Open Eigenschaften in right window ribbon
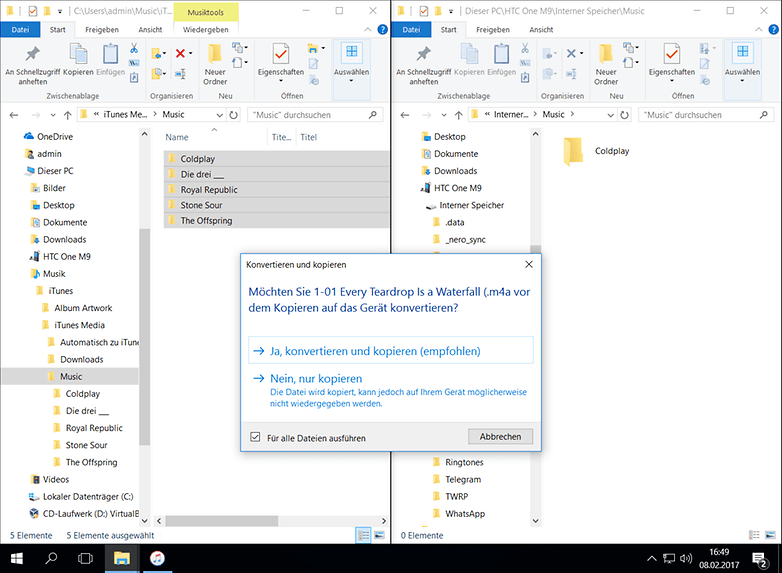 pyautogui.click(x=671, y=63)
